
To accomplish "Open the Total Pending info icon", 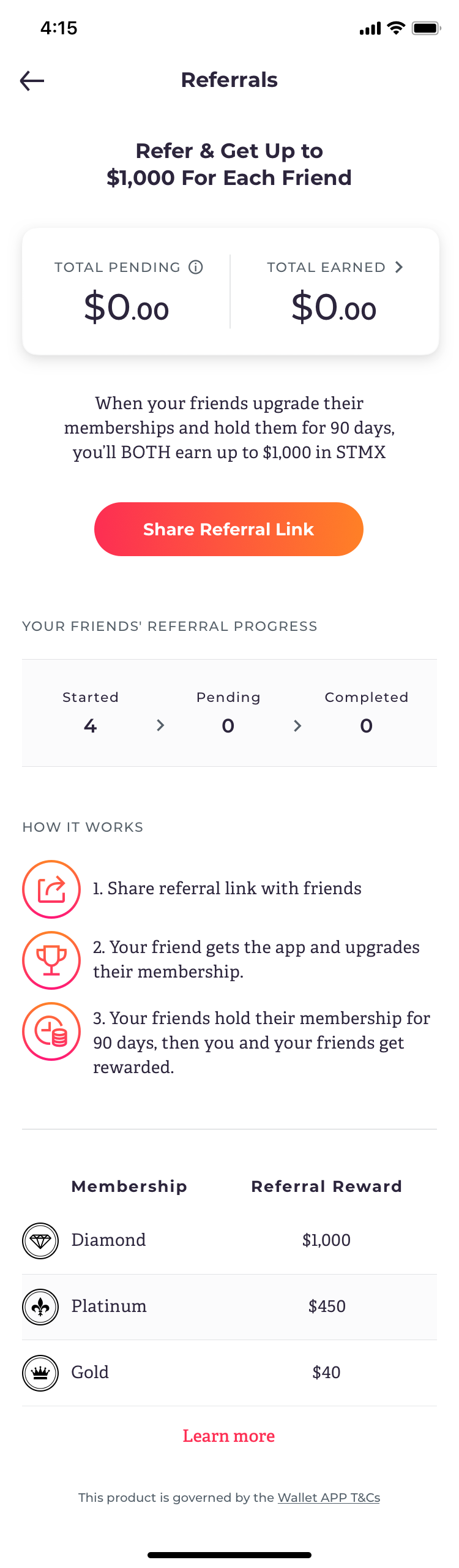I will (x=196, y=267).
